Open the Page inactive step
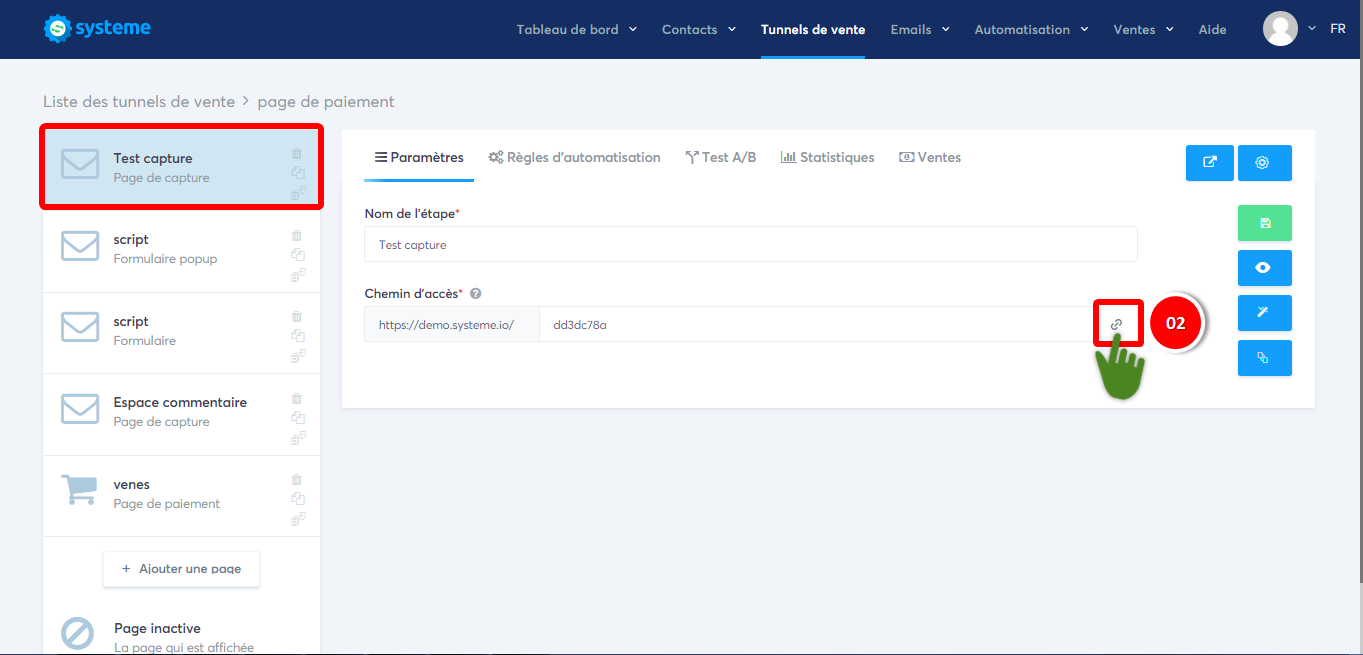1363x655 pixels. tap(181, 634)
